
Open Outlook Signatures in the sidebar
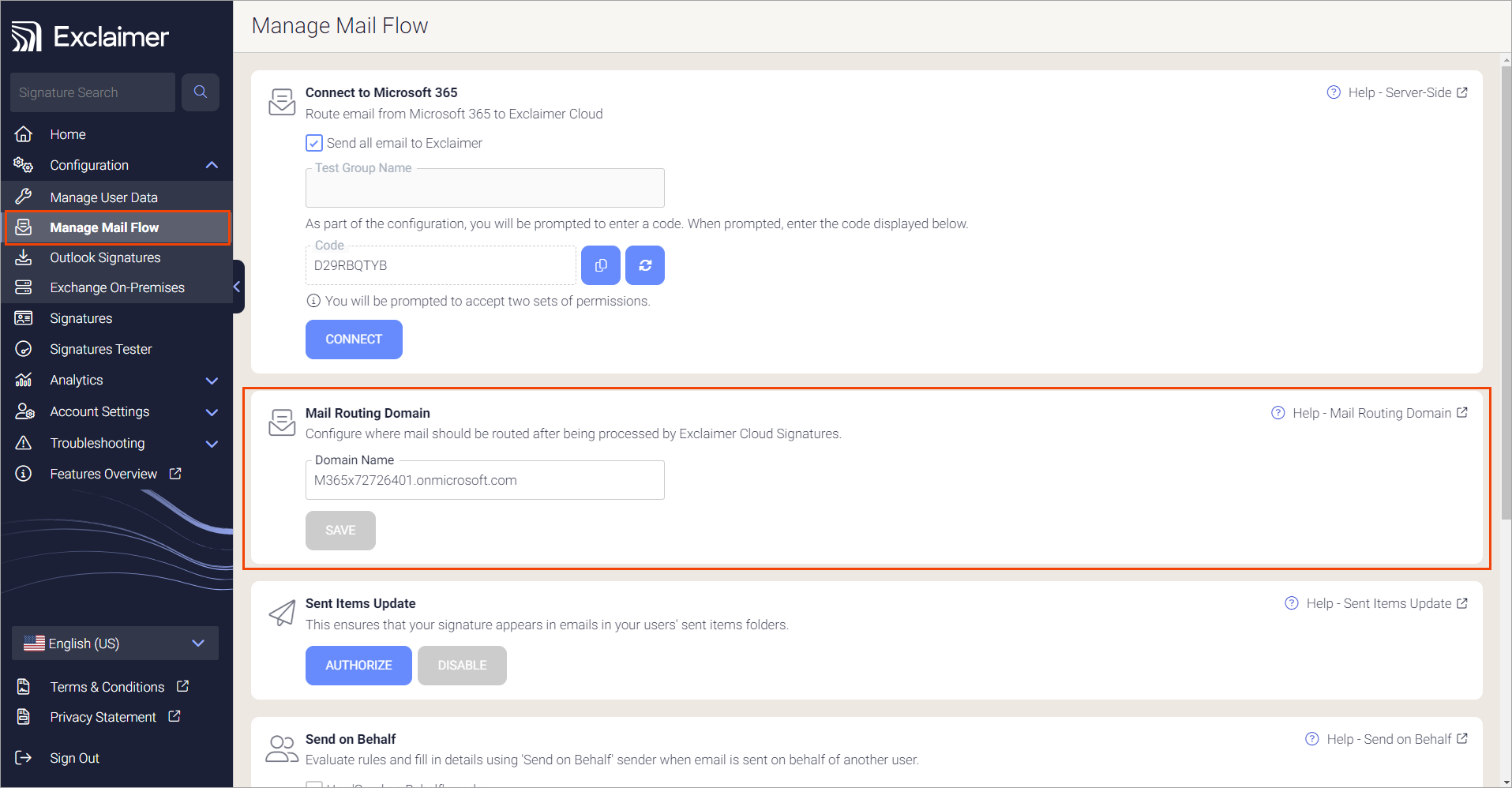pos(105,257)
